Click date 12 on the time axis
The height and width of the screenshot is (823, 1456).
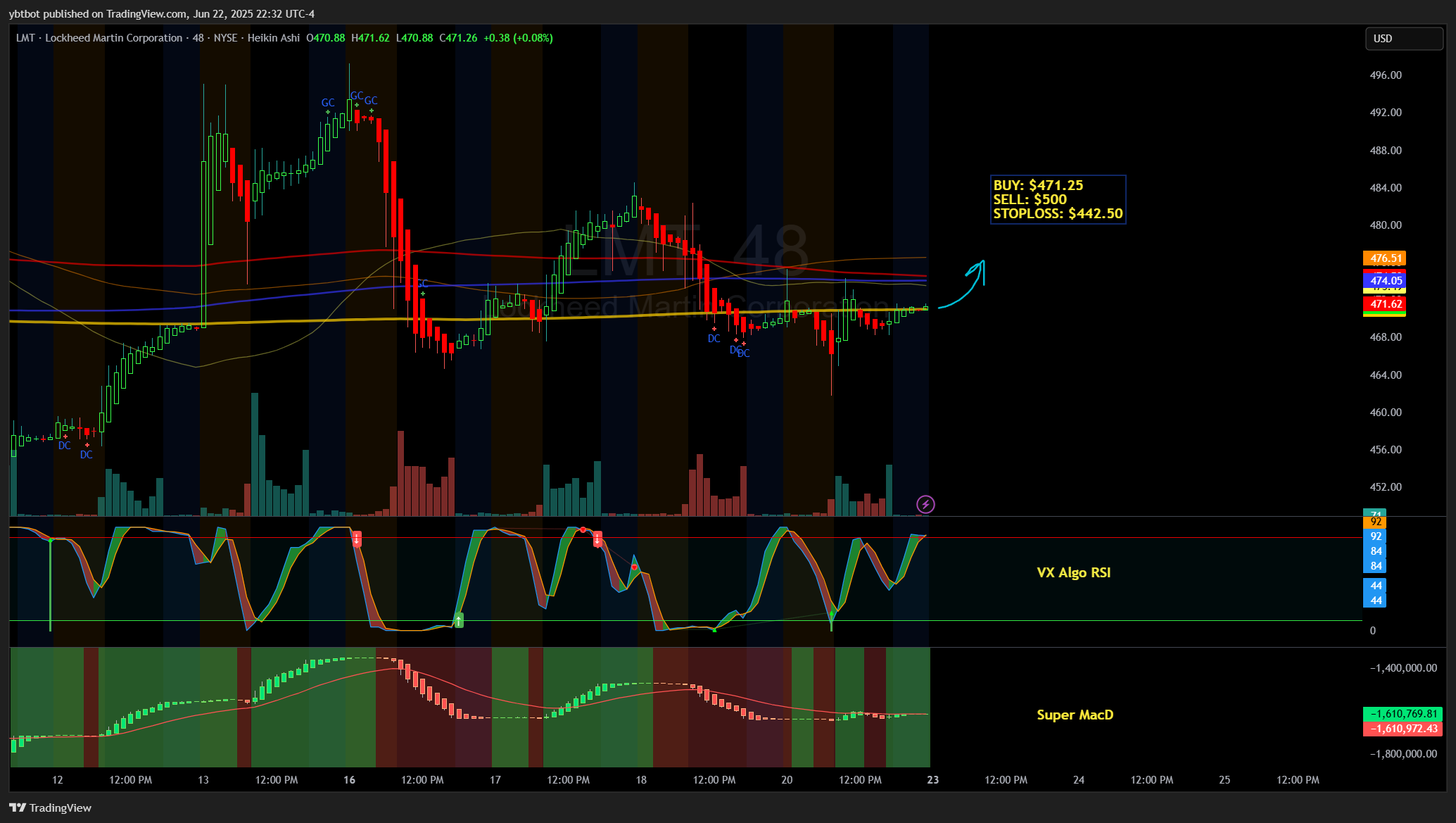pos(58,780)
